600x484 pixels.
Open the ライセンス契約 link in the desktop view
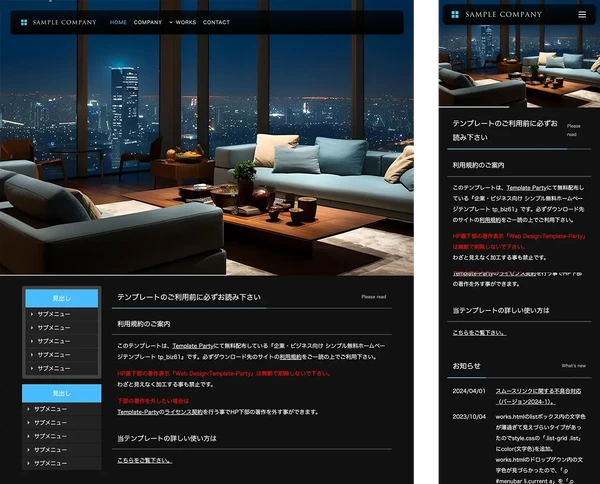[x=184, y=412]
